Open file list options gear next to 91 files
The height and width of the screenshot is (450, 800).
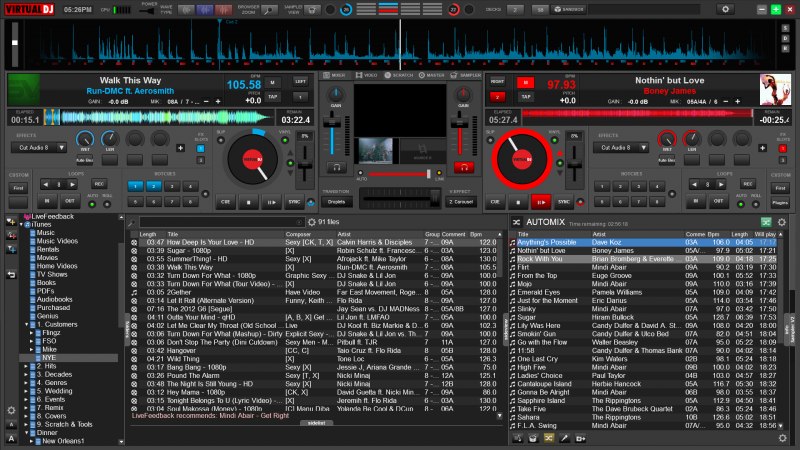pyautogui.click(x=312, y=222)
